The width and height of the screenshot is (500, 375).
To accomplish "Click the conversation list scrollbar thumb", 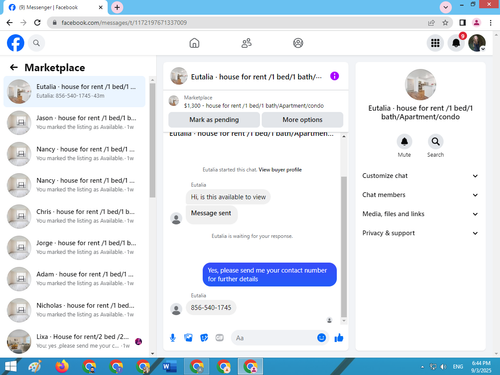I will tap(152, 140).
